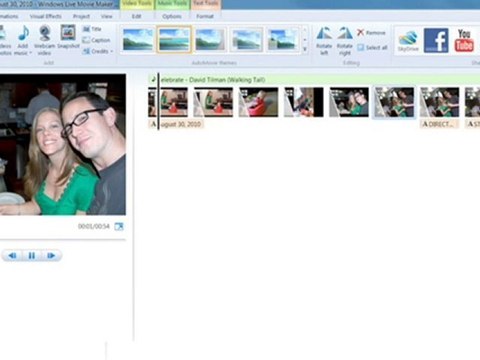Open the Credits dropdown arrow
Screen dimensions: 480x360
(x=112, y=51)
